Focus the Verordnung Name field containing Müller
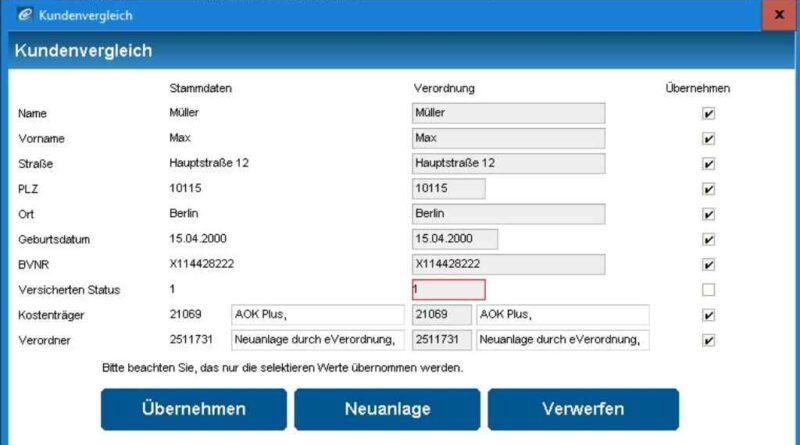Image resolution: width=800 pixels, height=445 pixels. click(509, 113)
